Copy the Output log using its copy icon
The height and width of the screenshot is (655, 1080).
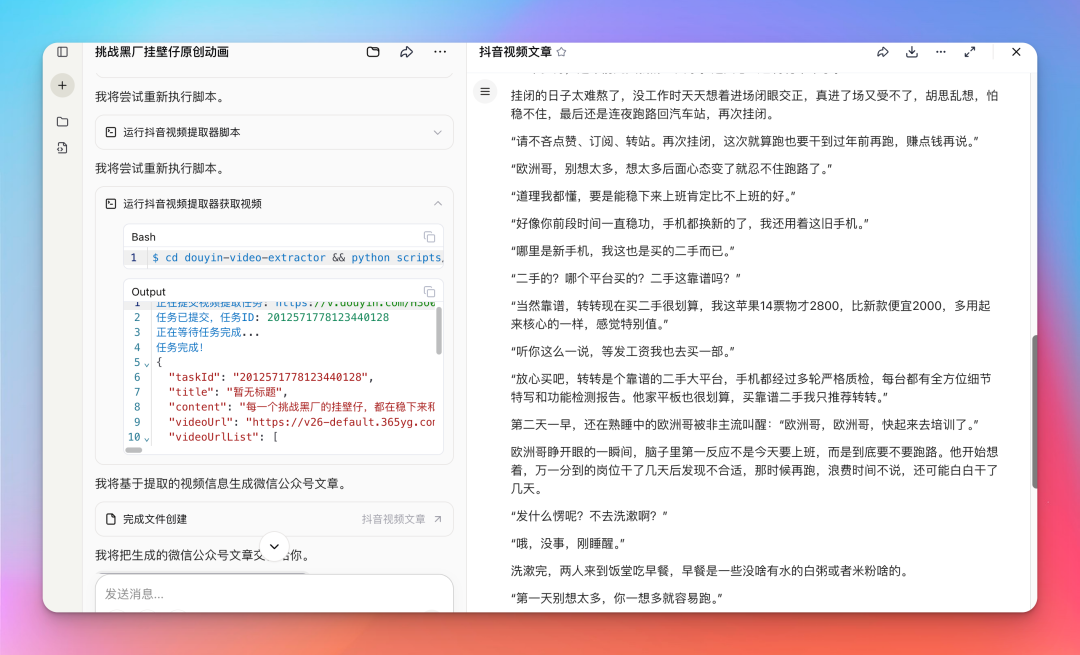pos(430,290)
